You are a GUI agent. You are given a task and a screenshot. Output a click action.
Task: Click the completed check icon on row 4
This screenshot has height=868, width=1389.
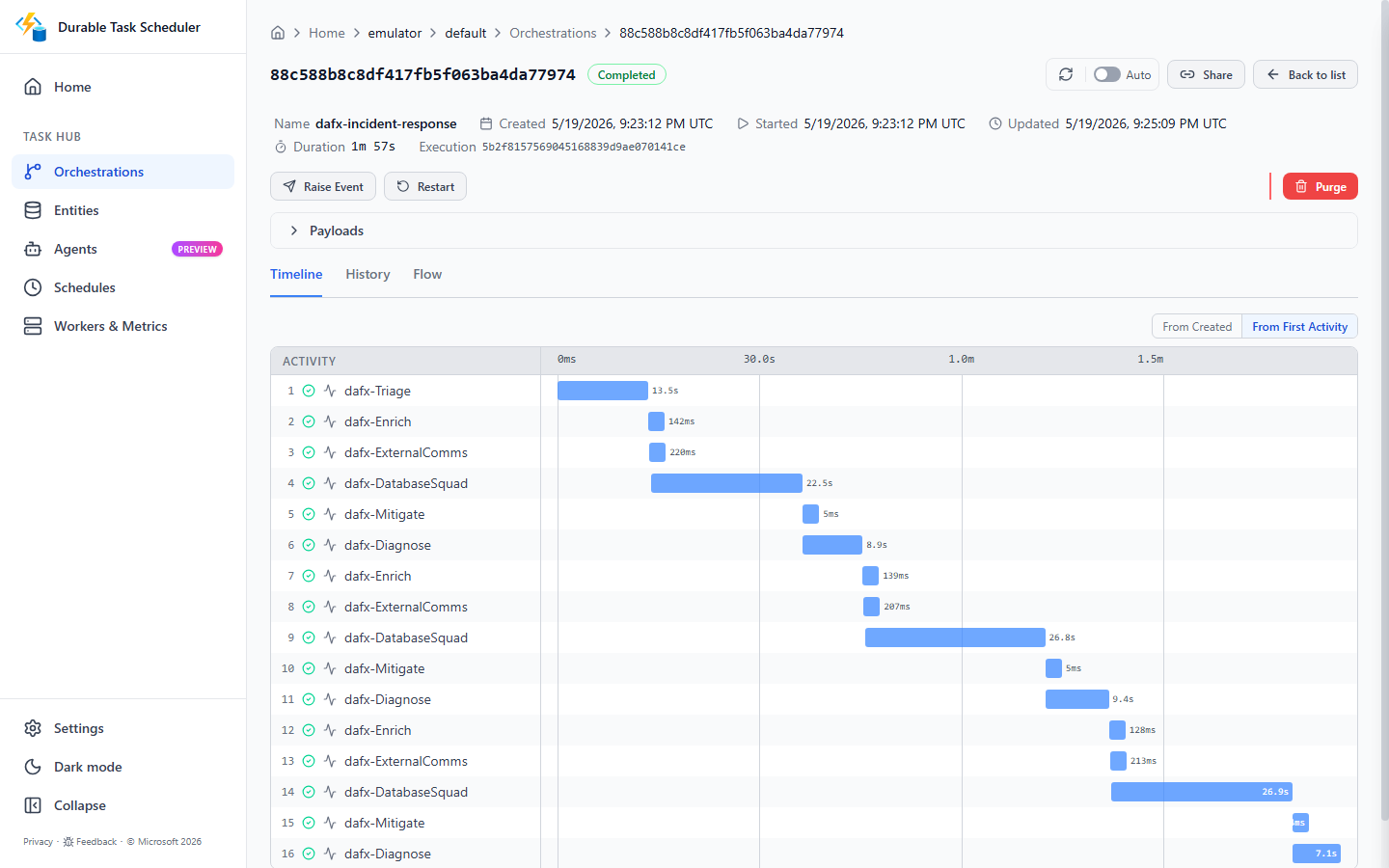[309, 483]
